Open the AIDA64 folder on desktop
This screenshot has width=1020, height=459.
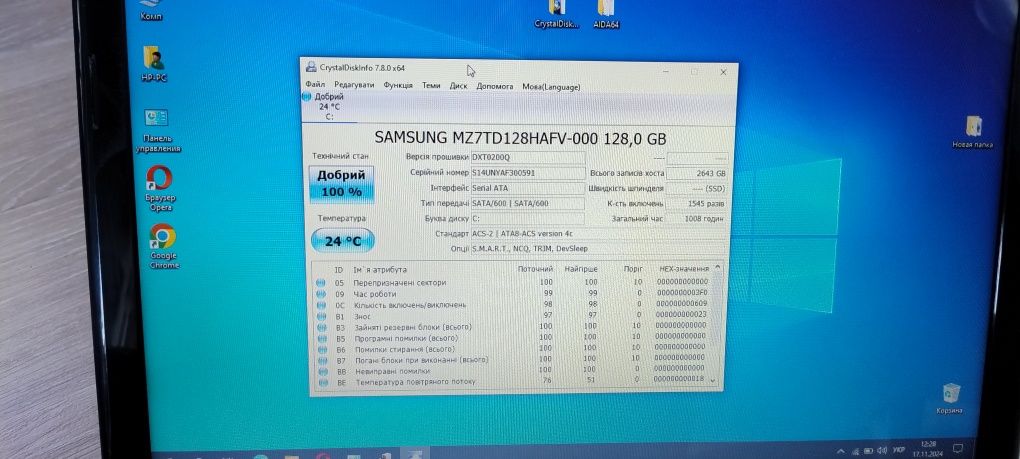tap(606, 15)
